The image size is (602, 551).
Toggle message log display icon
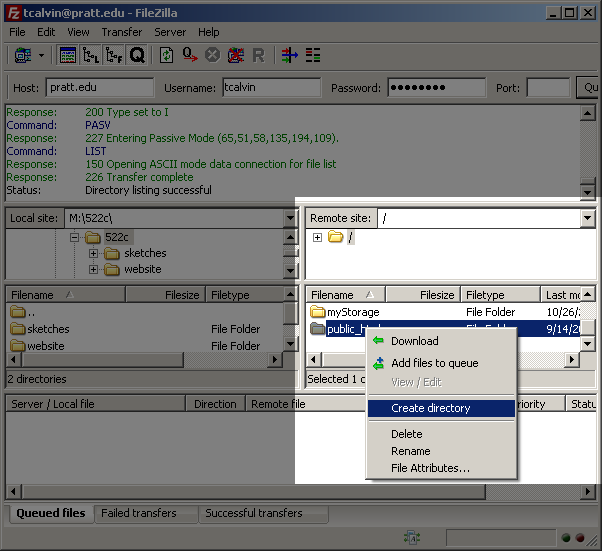pos(68,56)
